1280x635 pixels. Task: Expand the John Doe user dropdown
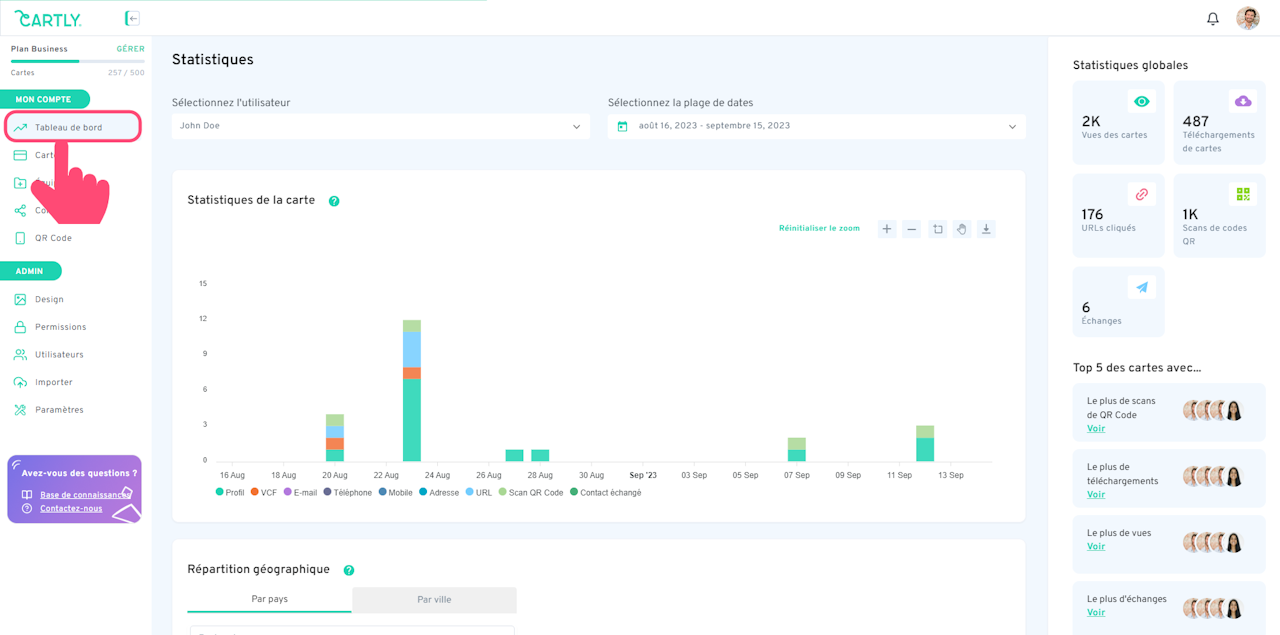point(380,126)
